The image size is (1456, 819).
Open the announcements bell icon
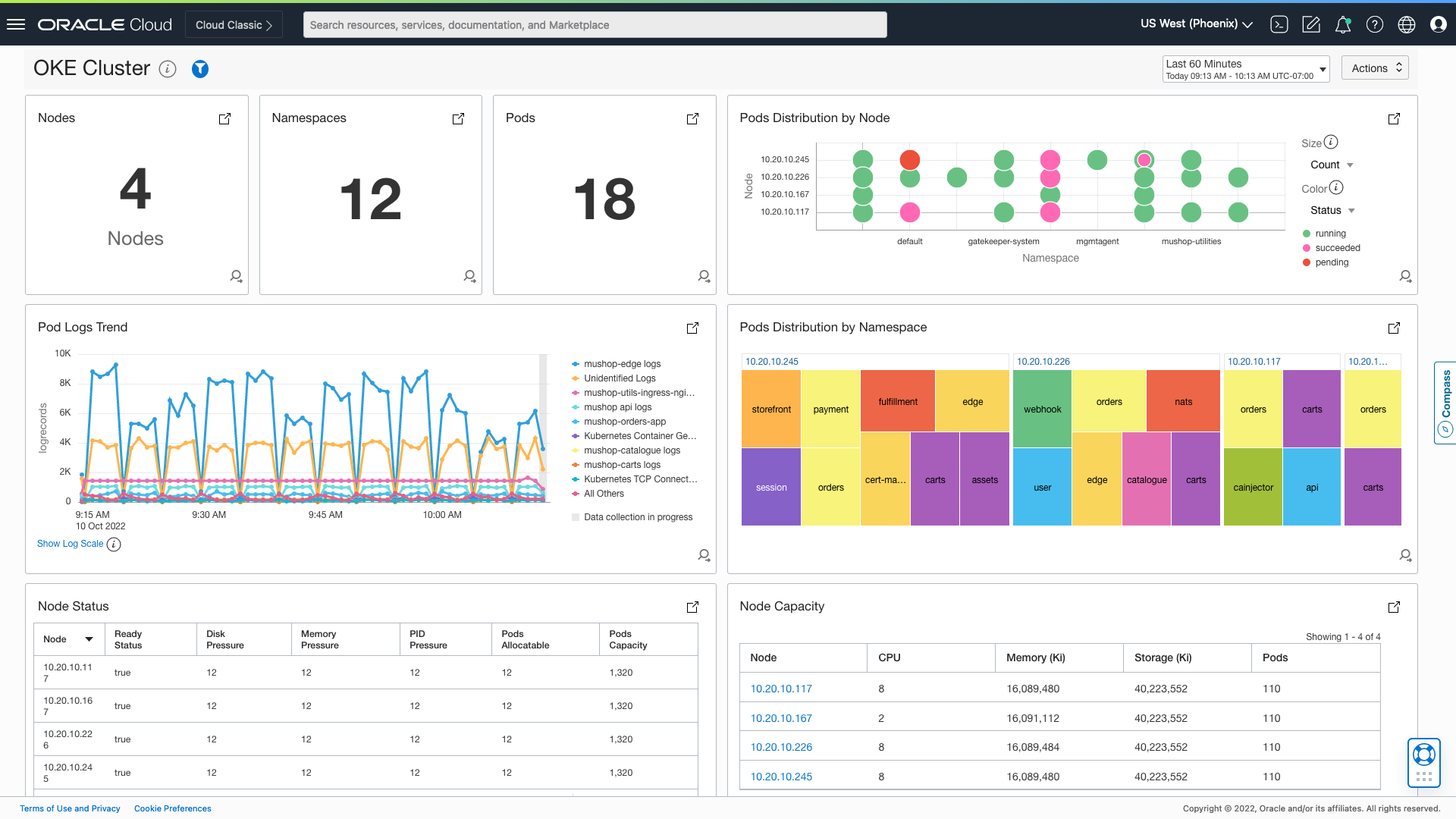click(1343, 24)
